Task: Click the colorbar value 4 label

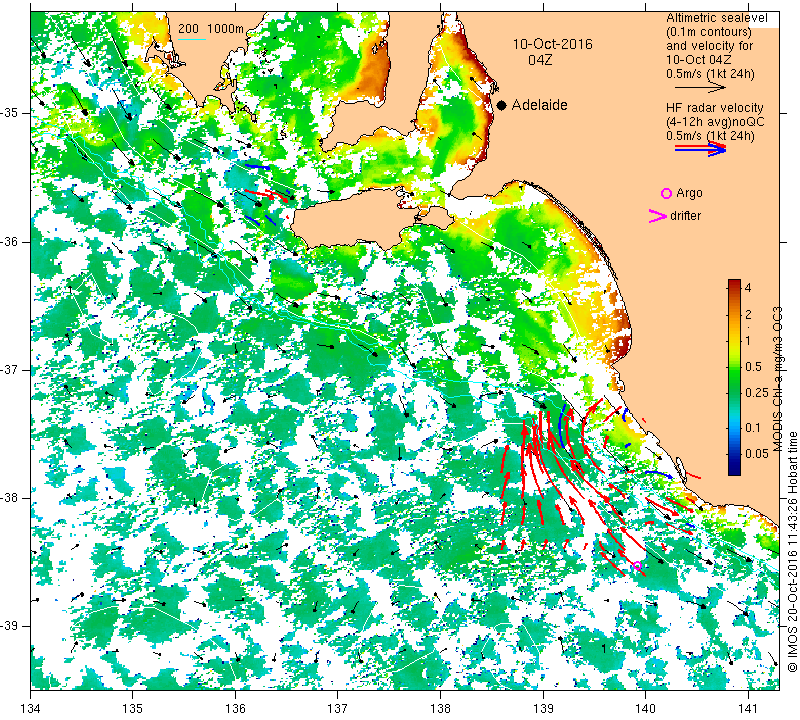Action: pos(748,288)
